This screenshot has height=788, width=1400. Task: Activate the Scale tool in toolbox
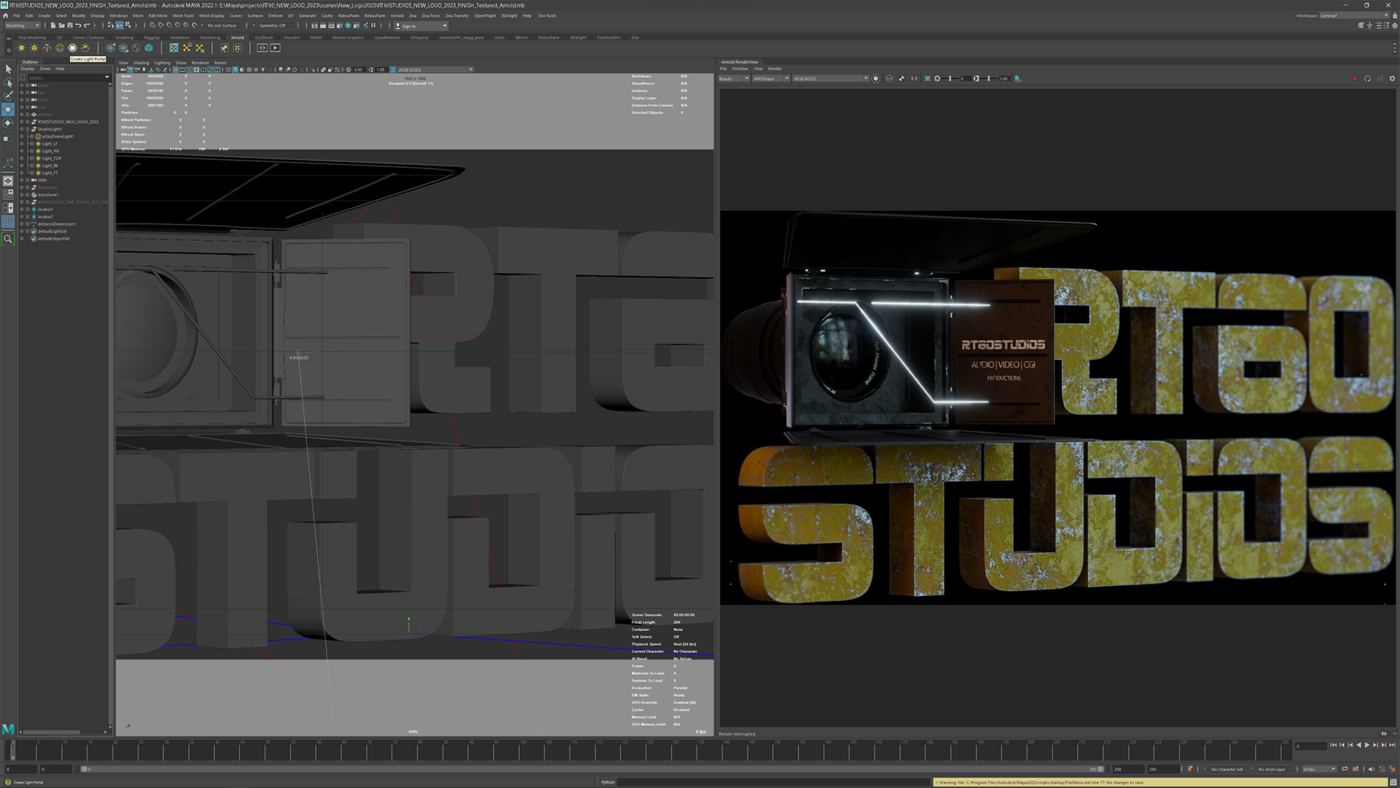(8, 137)
